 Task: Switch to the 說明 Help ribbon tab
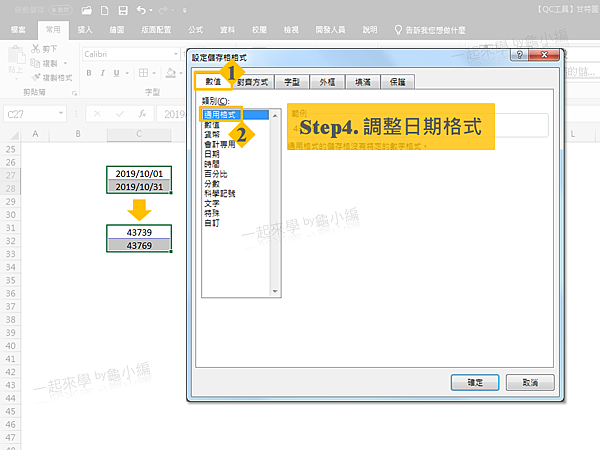pos(370,29)
